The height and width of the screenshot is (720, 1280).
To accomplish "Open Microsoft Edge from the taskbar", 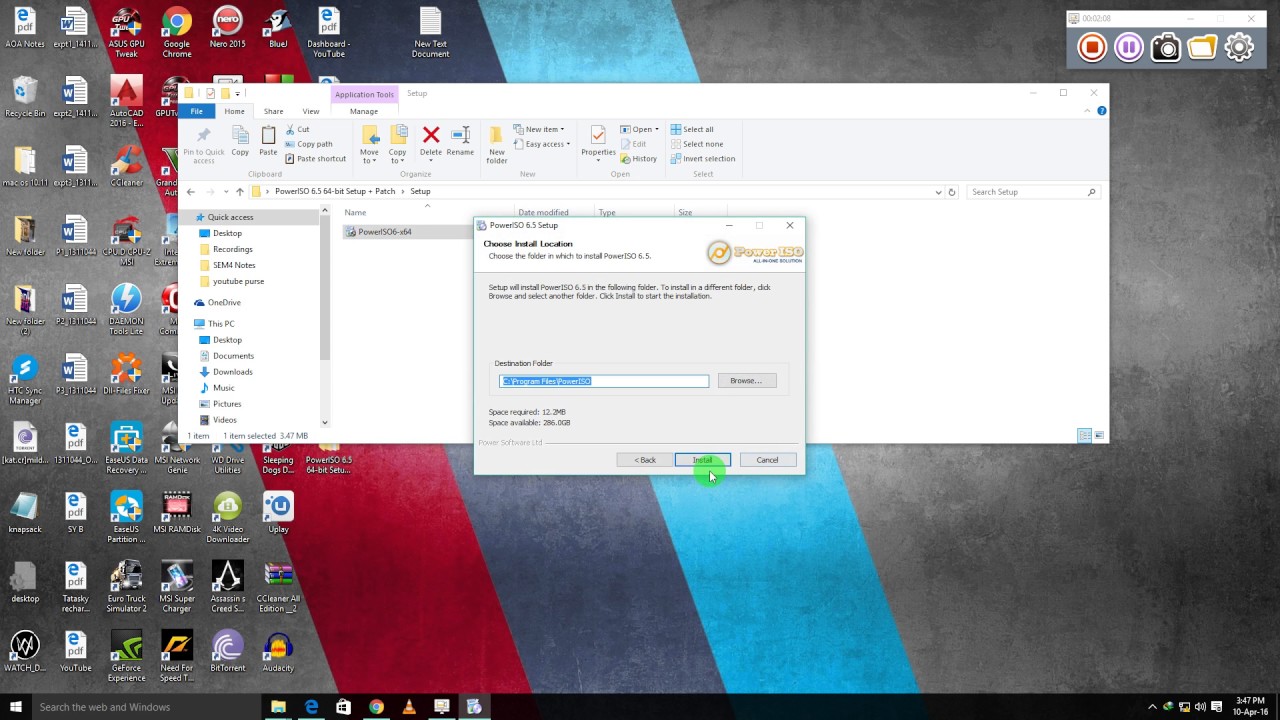I will (311, 707).
